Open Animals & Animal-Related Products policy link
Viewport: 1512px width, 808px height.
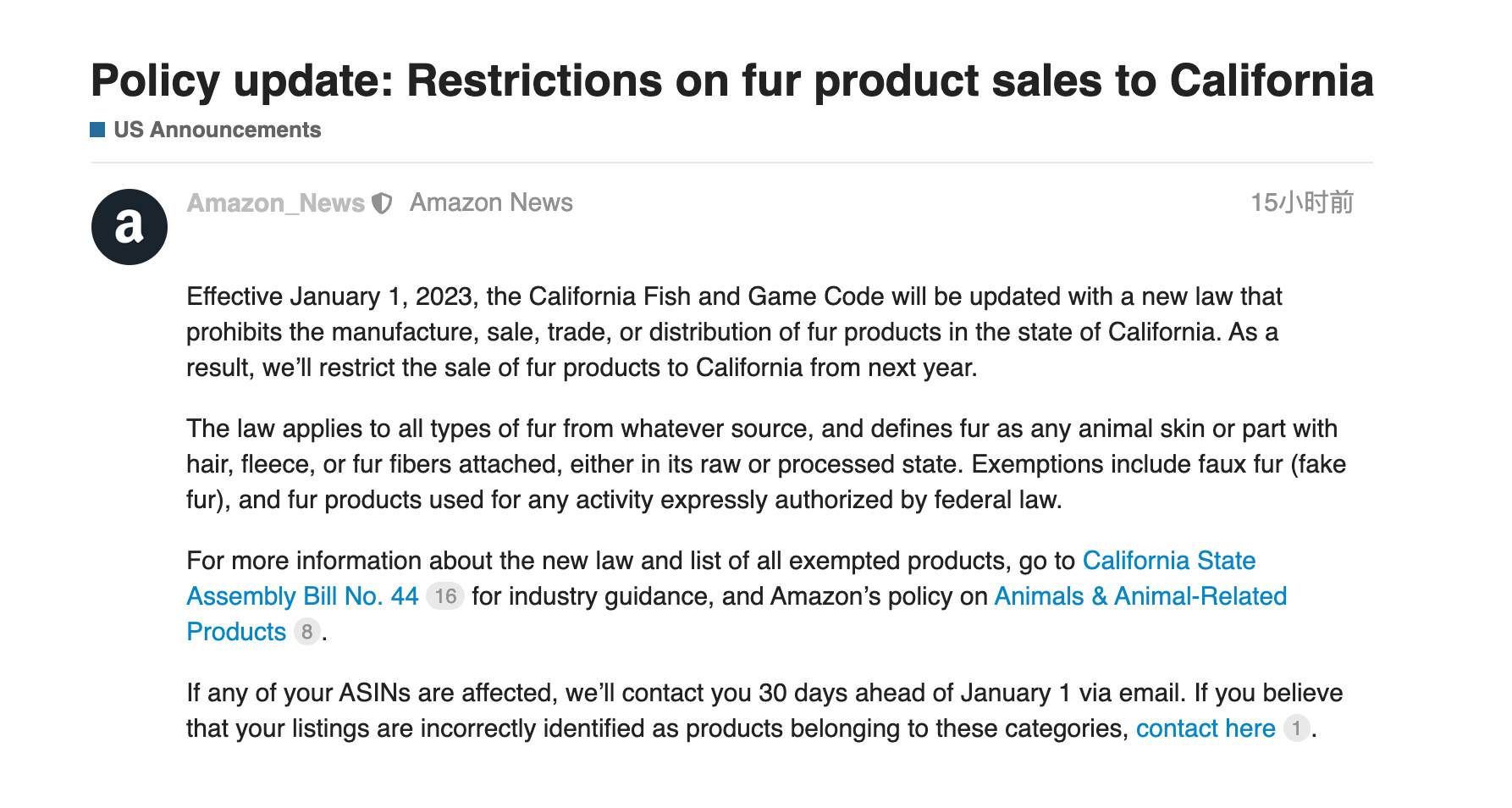coord(1140,596)
